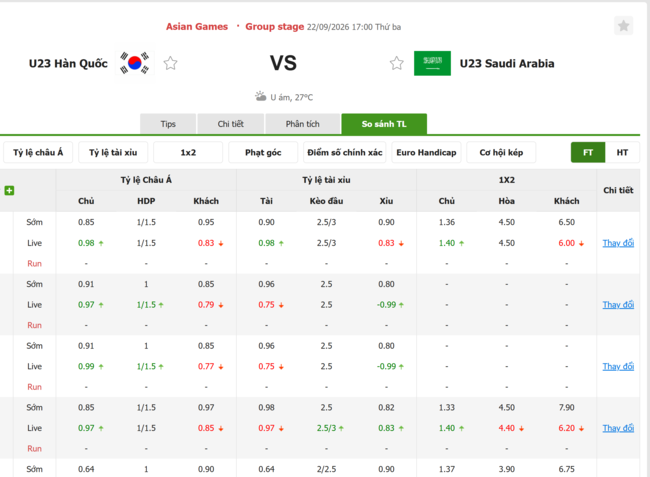The image size is (650, 477).
Task: Open the Tips tab
Action: (x=168, y=124)
